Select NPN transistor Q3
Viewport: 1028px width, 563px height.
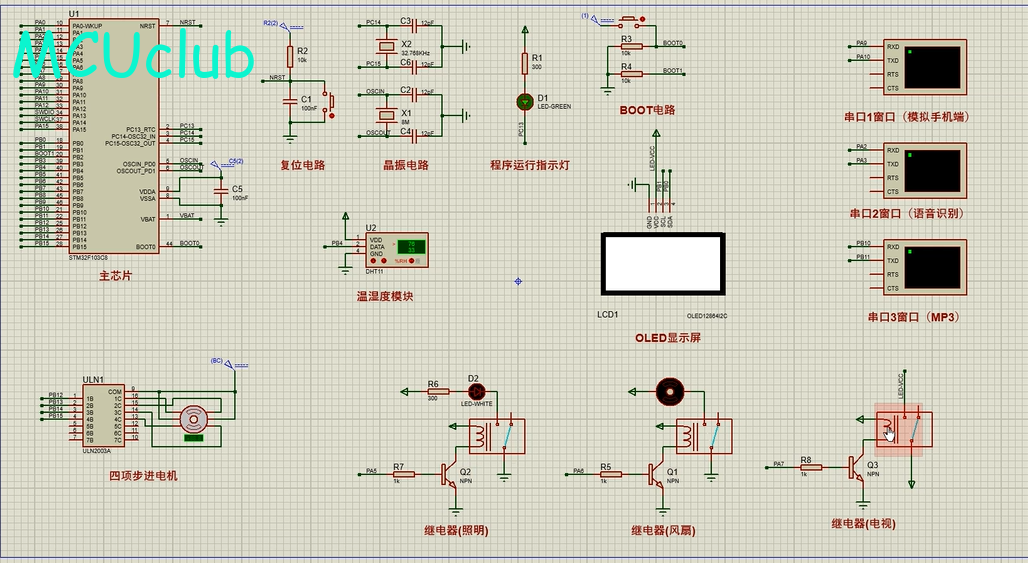856,468
